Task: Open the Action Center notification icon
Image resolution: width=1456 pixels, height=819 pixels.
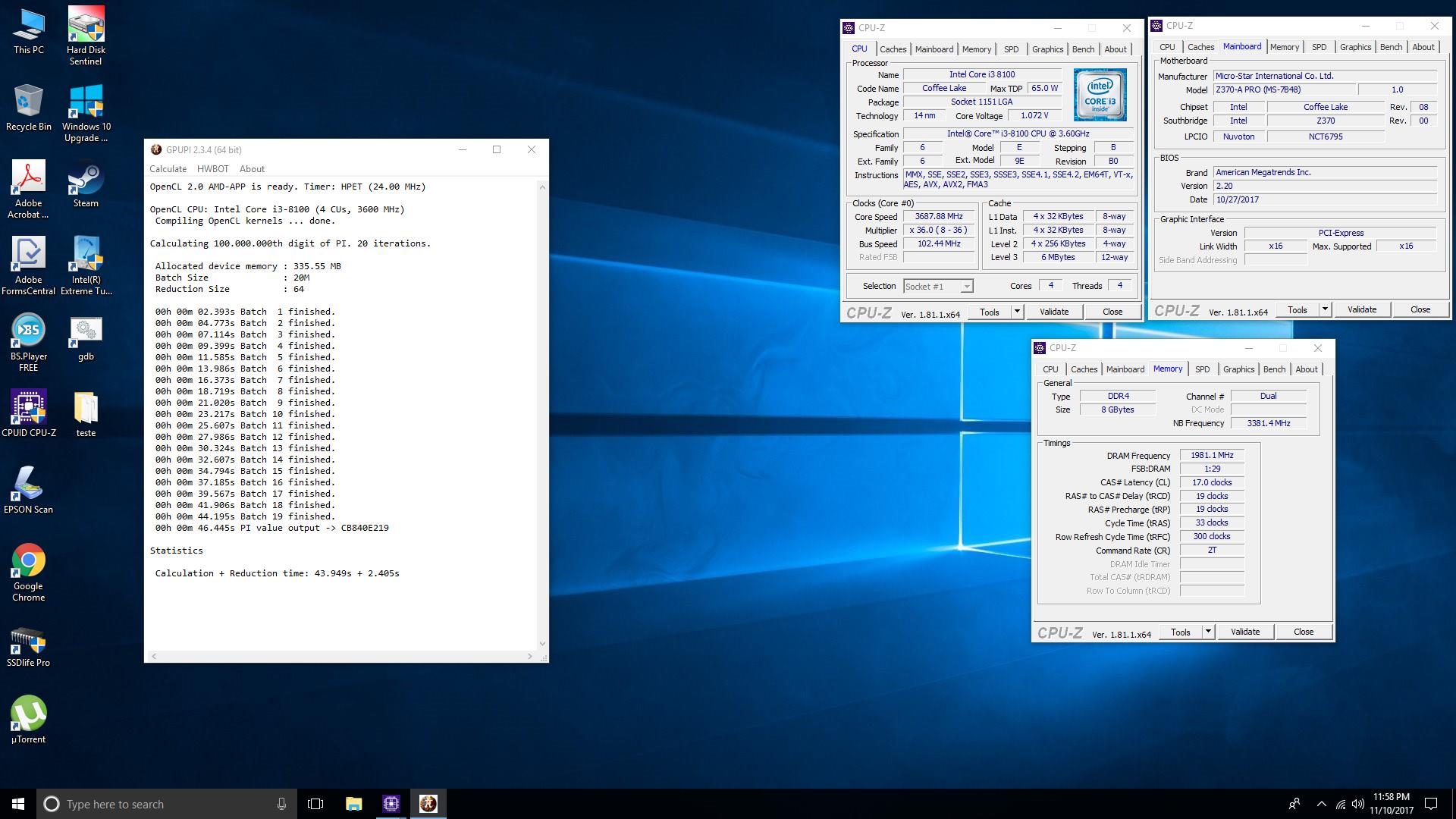Action: pos(1432,804)
